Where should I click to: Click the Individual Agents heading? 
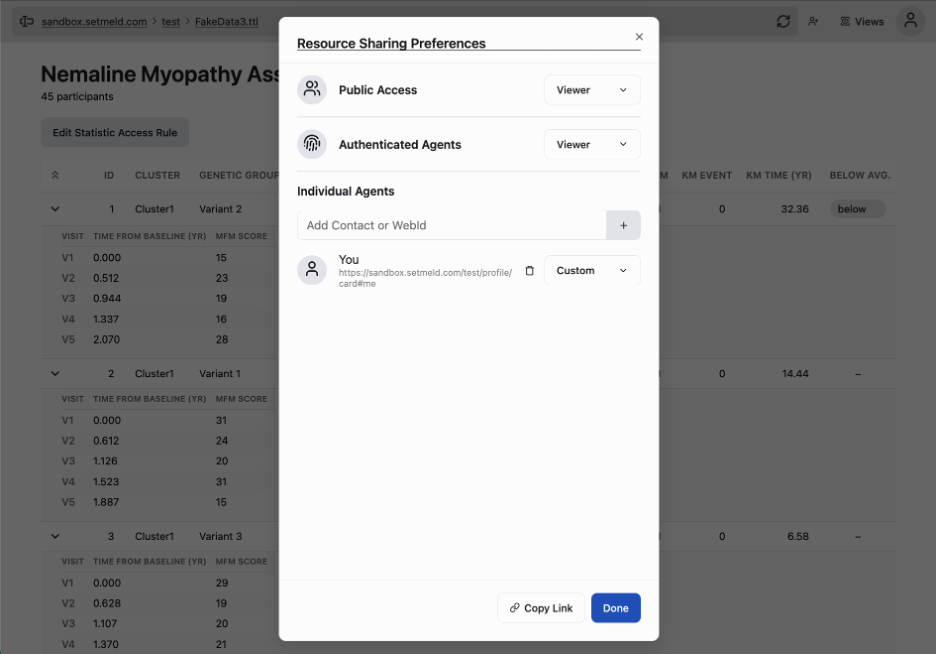coord(346,192)
